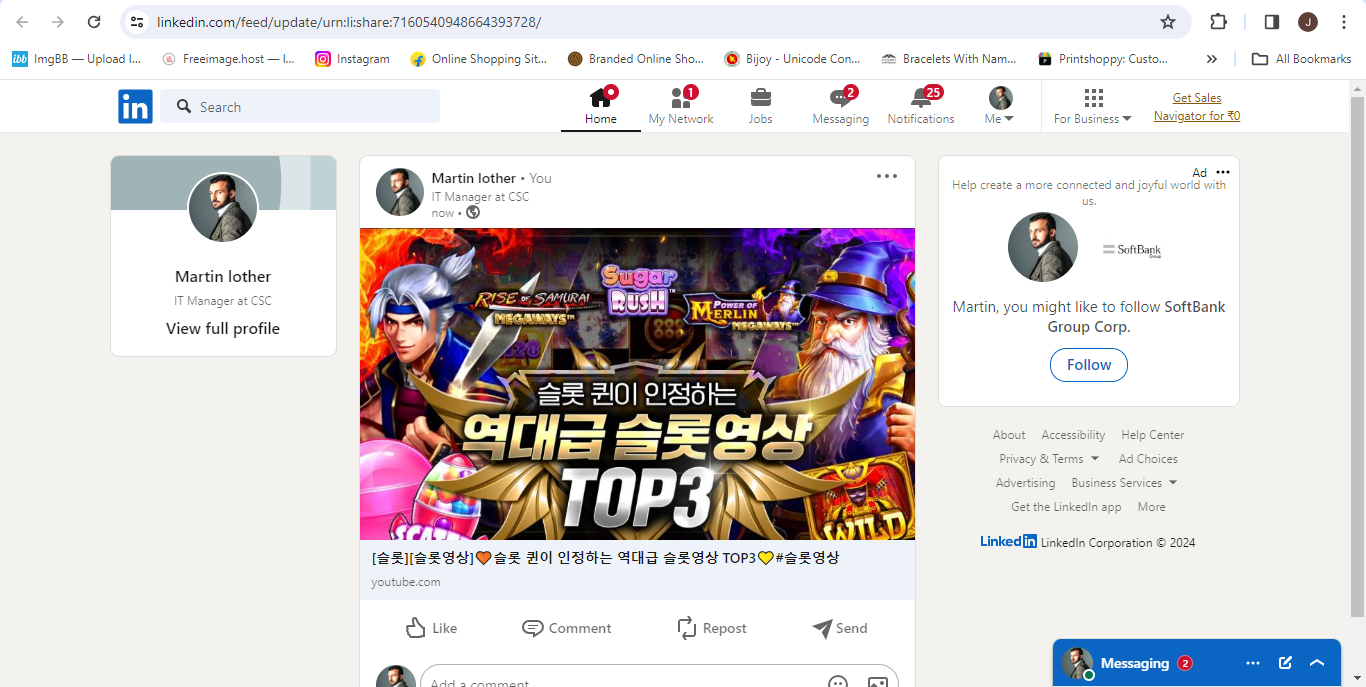Open ImgBB bookmark
Image resolution: width=1366 pixels, height=687 pixels.
click(x=76, y=59)
